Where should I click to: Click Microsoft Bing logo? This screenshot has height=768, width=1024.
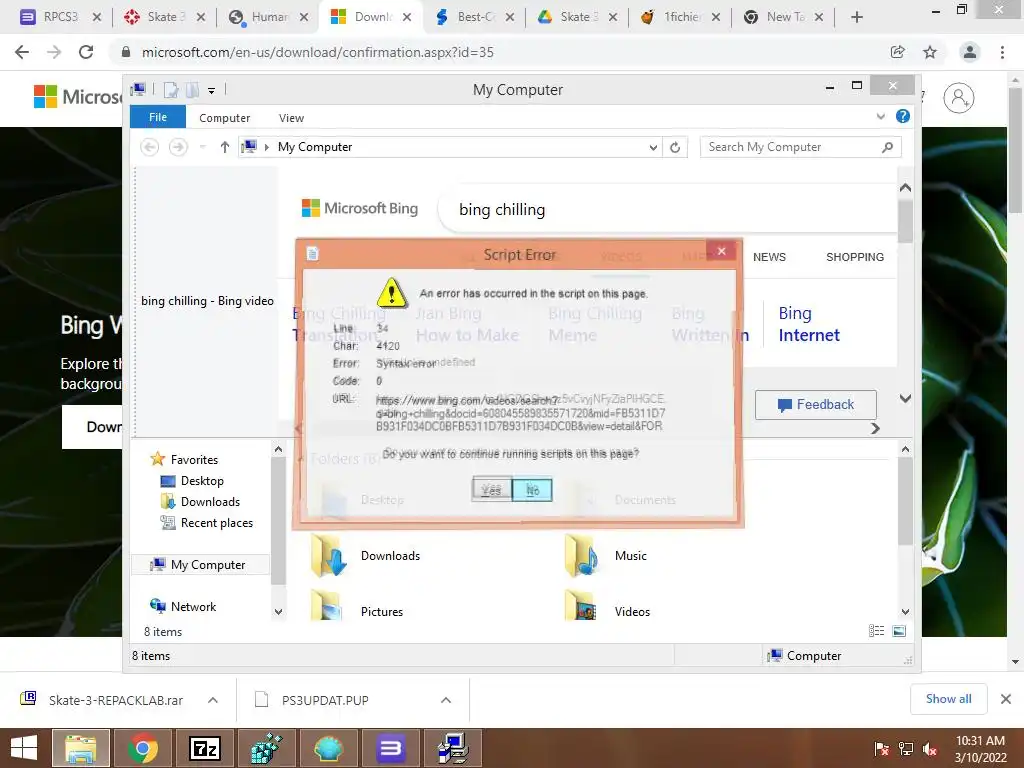[360, 208]
